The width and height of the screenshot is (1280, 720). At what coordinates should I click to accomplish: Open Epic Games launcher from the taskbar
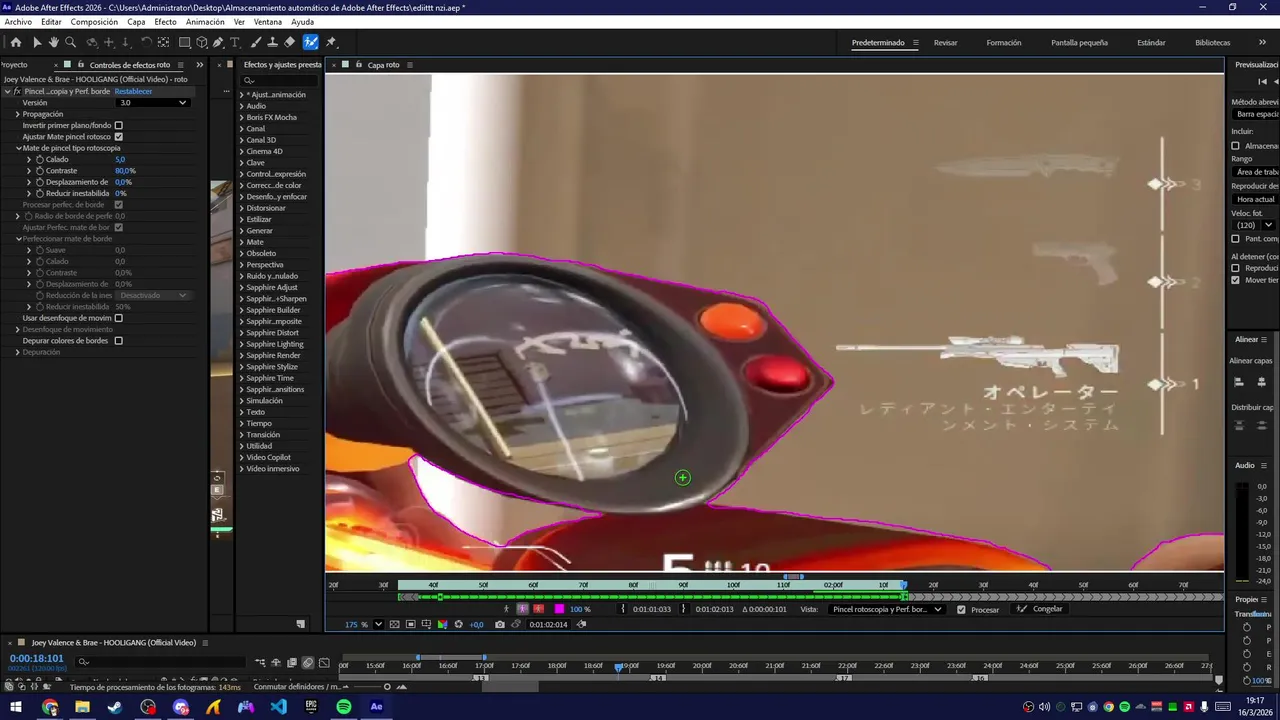[311, 707]
